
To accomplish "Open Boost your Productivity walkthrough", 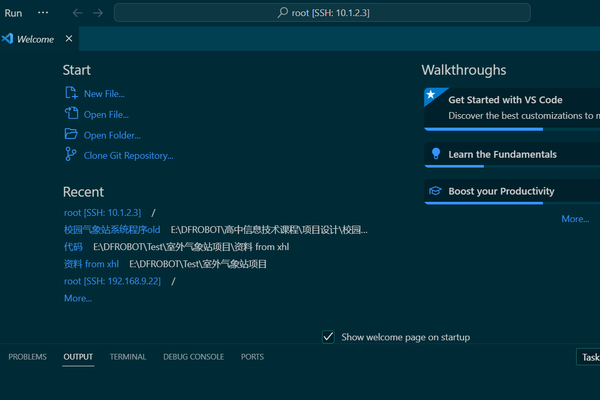I will (x=512, y=192).
